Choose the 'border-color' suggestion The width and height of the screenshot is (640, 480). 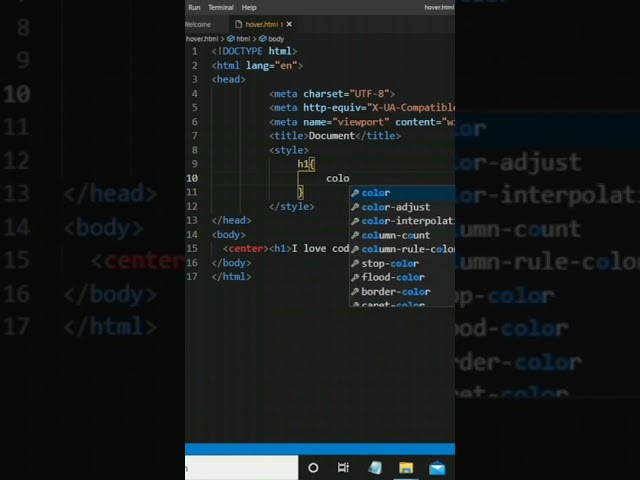[x=402, y=291]
